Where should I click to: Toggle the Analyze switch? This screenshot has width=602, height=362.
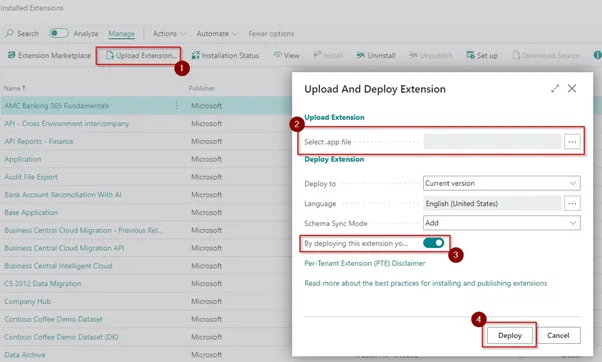[58, 33]
